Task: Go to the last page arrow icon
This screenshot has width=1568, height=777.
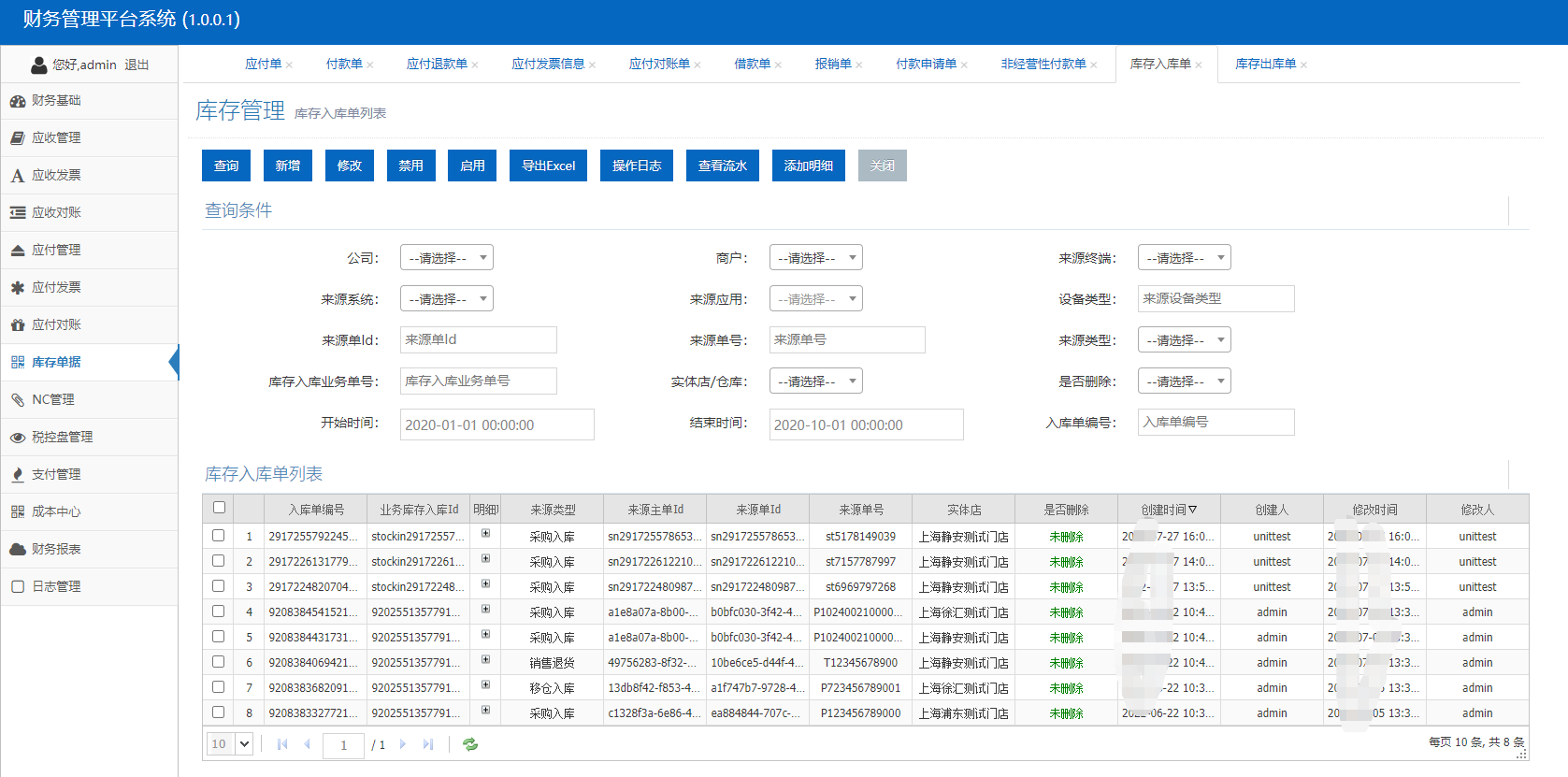Action: [428, 744]
